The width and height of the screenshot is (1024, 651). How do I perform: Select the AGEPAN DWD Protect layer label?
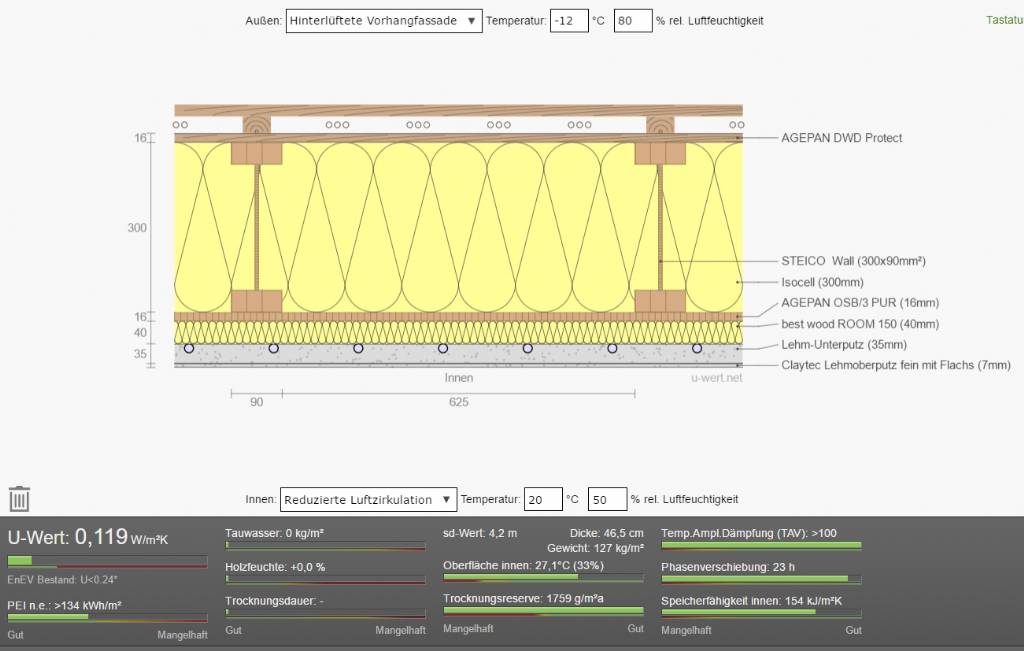pyautogui.click(x=841, y=138)
